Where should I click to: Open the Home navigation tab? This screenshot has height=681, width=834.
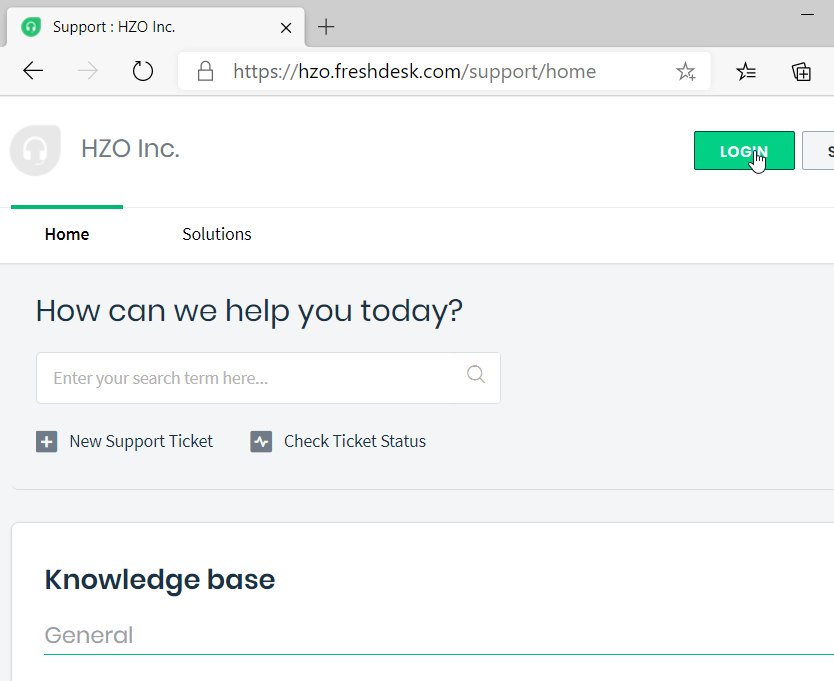[x=67, y=234]
